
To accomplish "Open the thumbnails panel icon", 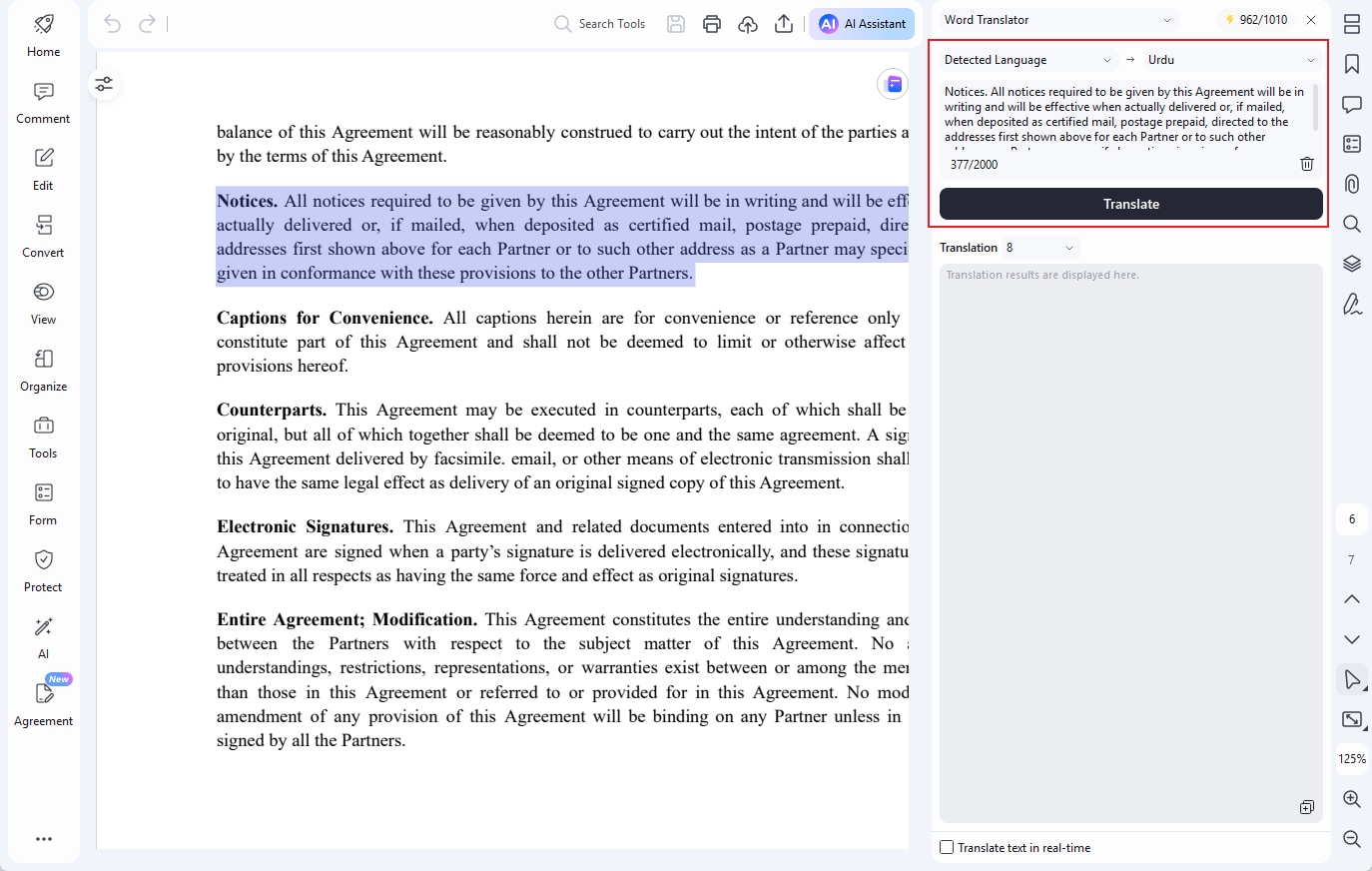I will 1352,24.
